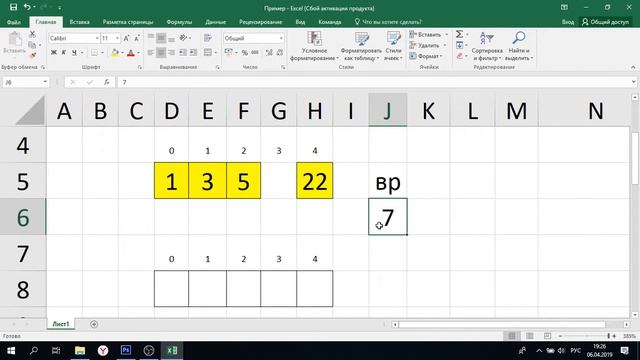
Task: Select the yellow cell containing 22
Action: tap(315, 181)
